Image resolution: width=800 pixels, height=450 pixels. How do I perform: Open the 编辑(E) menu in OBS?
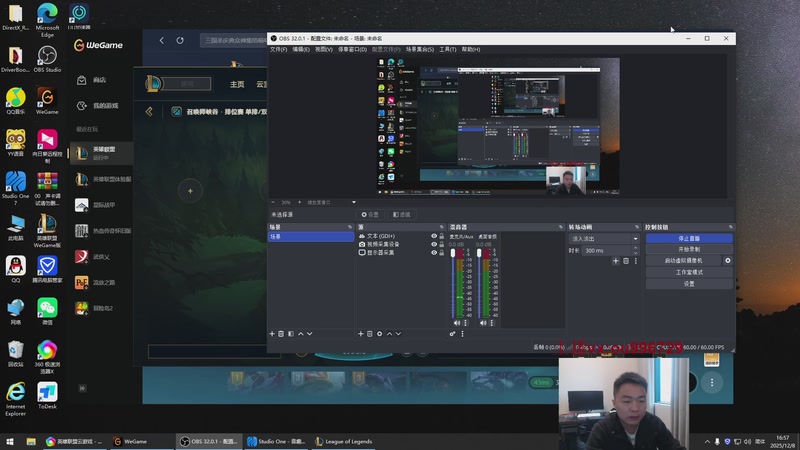pos(301,49)
